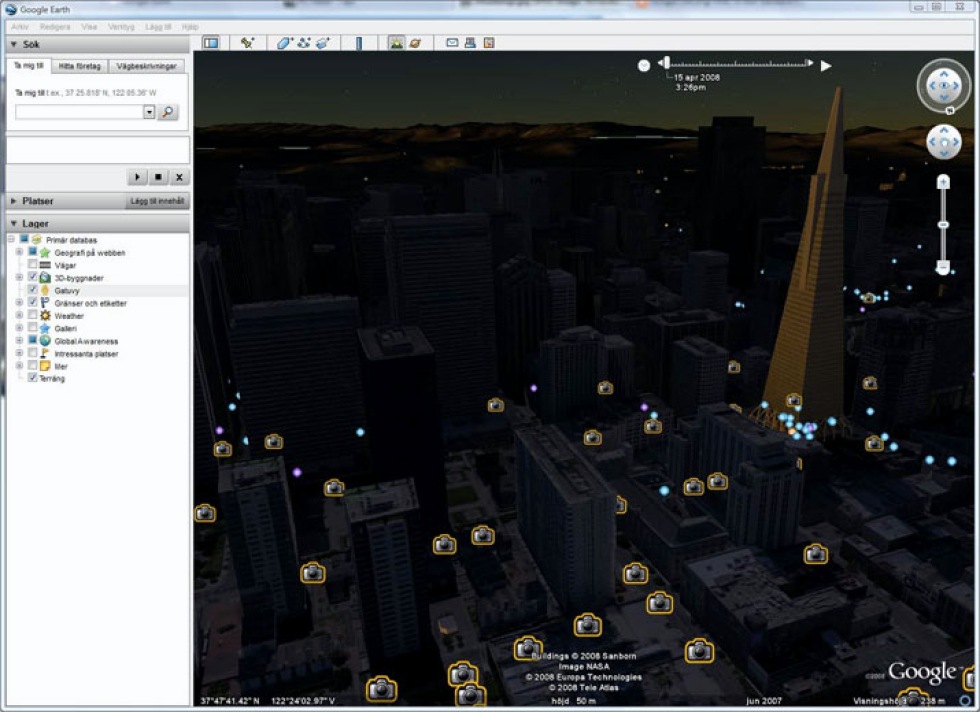Screen dimensions: 980x712
Task: Click the Geografi på webben star icon
Action: [45, 253]
